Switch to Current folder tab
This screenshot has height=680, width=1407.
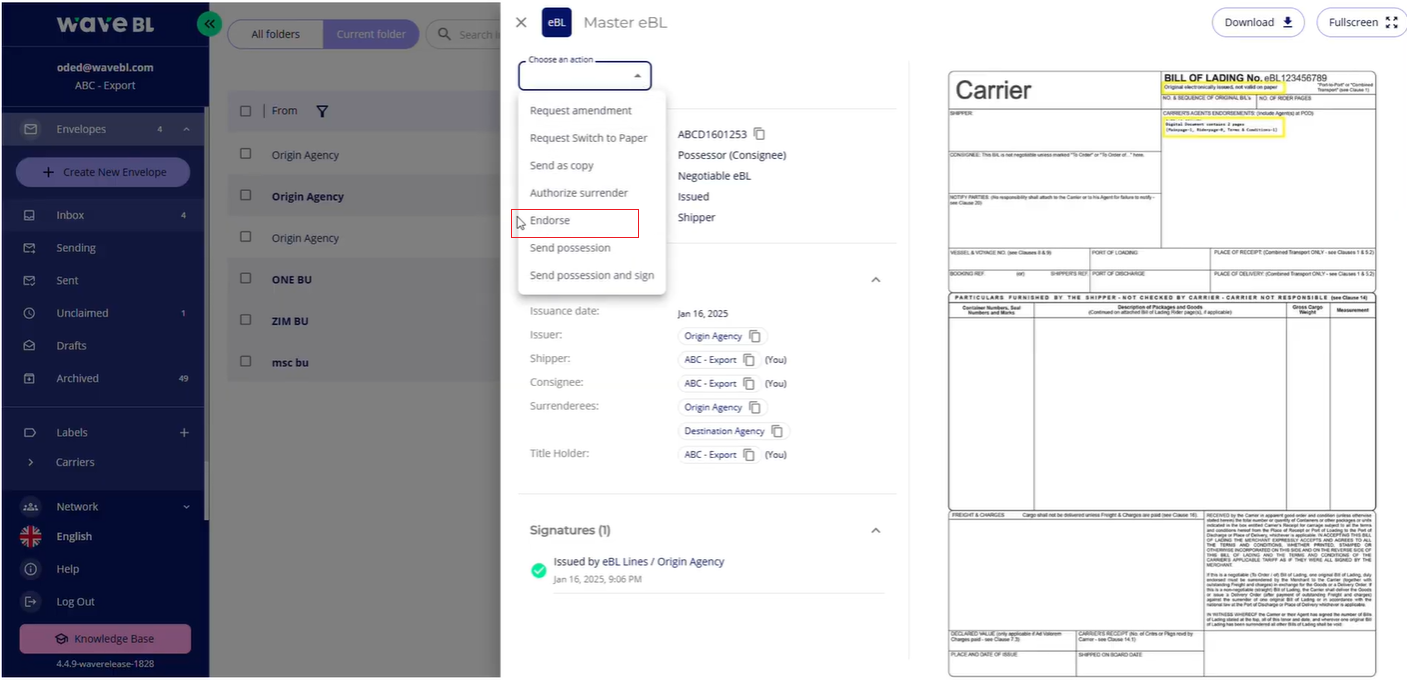click(x=371, y=34)
